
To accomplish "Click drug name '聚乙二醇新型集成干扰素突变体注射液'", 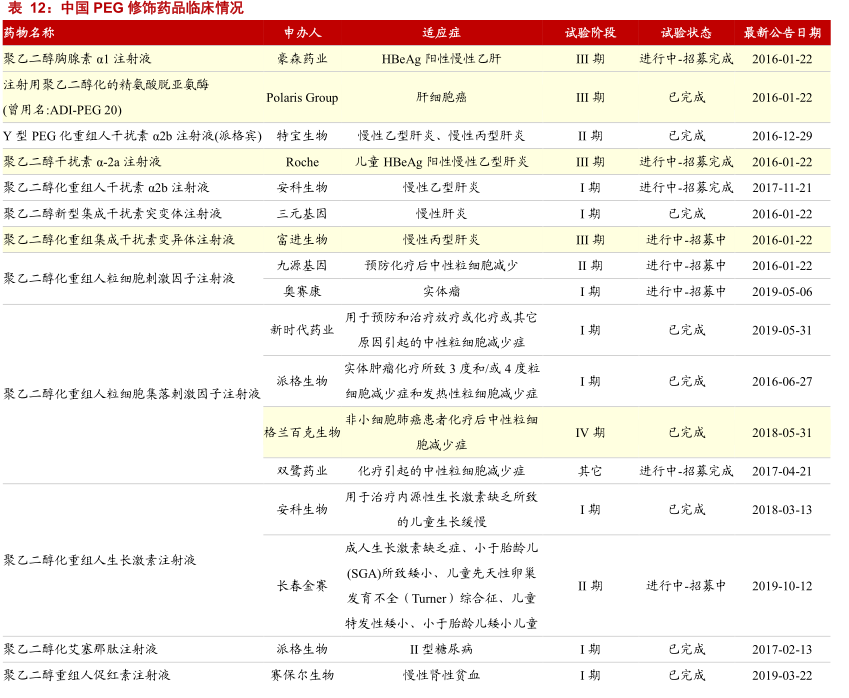I will click(113, 213).
